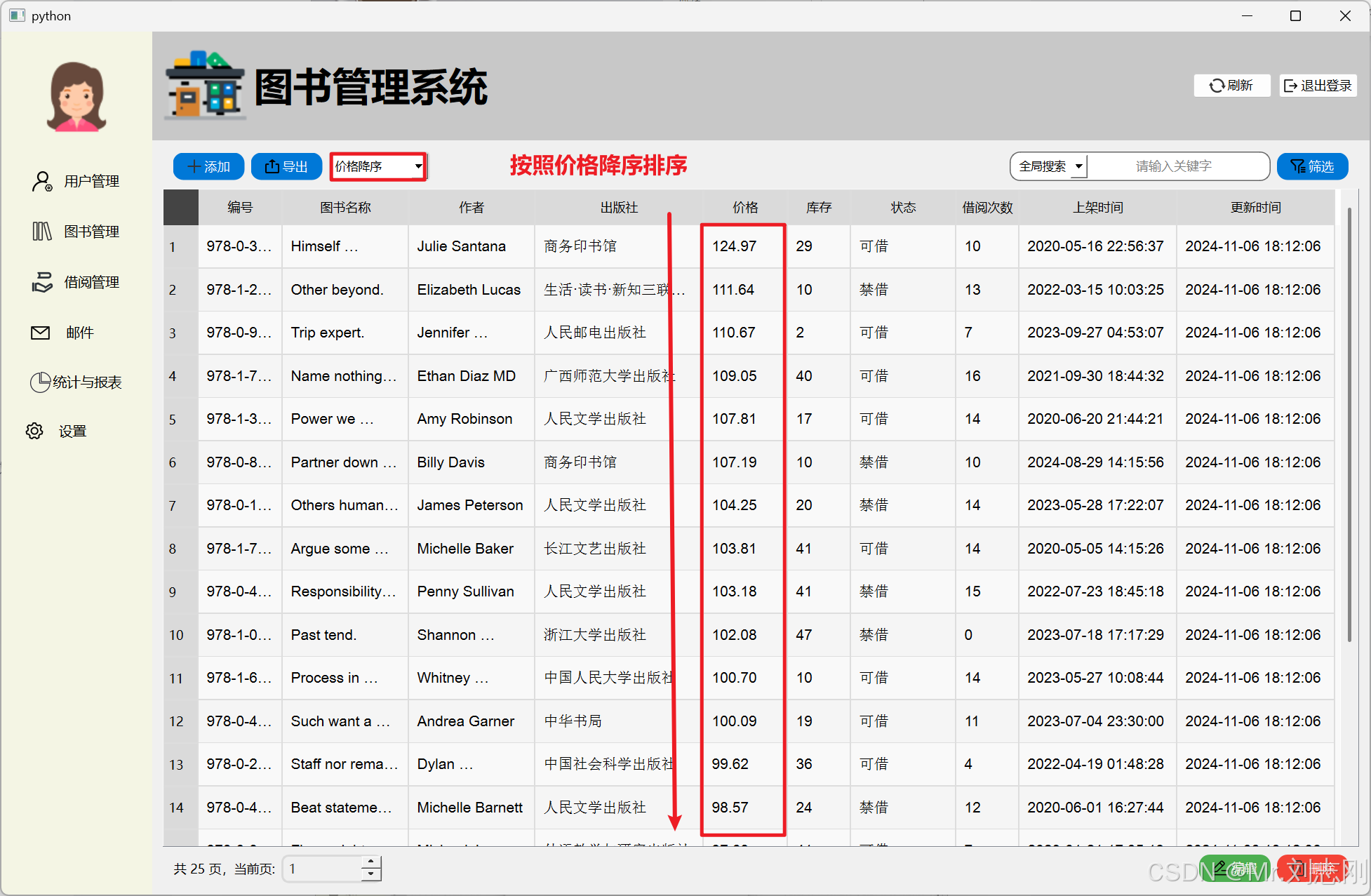
Task: Click the 库存 column header
Action: (x=818, y=208)
